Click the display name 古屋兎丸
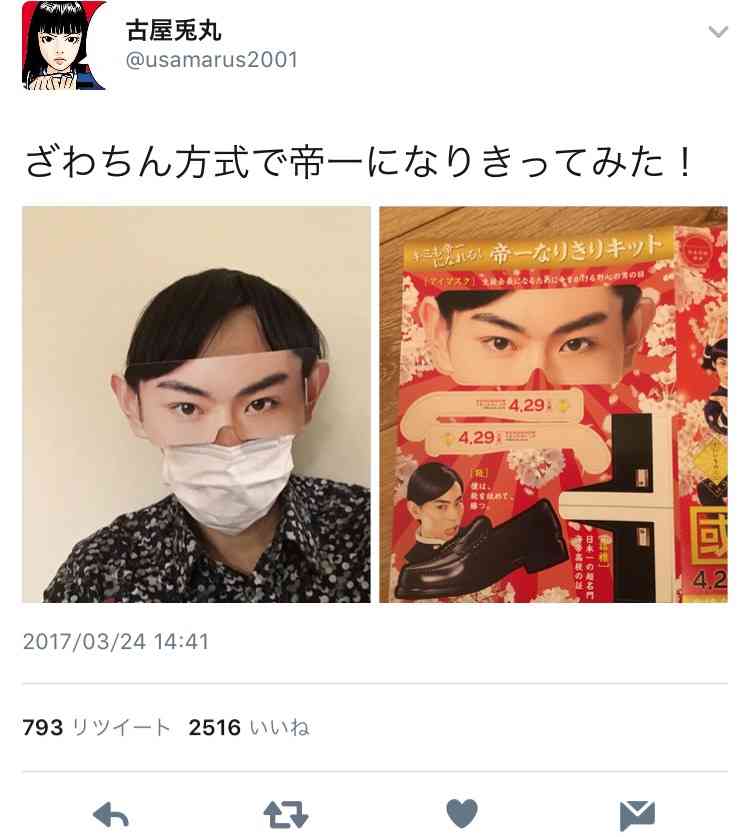The height and width of the screenshot is (837, 750). click(173, 30)
